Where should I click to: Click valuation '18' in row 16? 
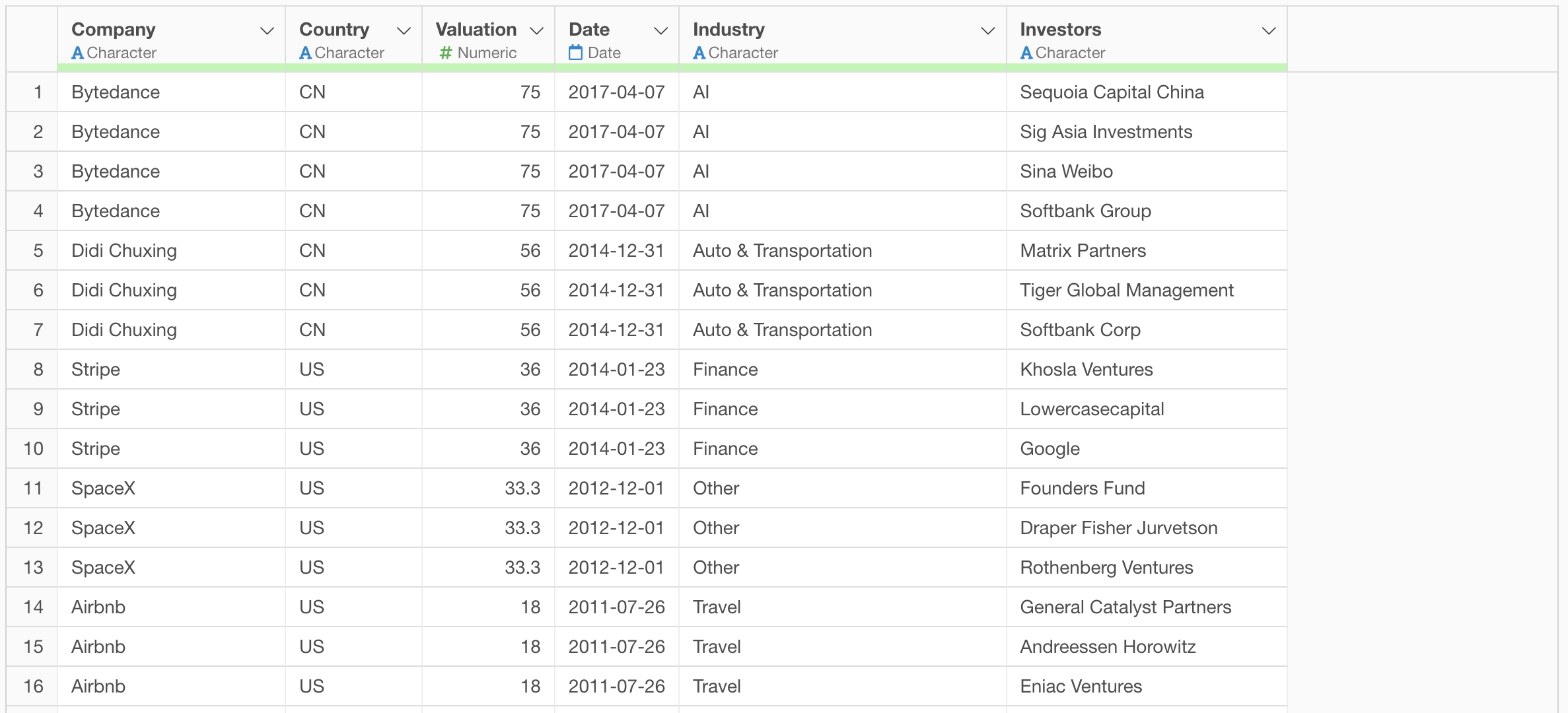pos(488,687)
